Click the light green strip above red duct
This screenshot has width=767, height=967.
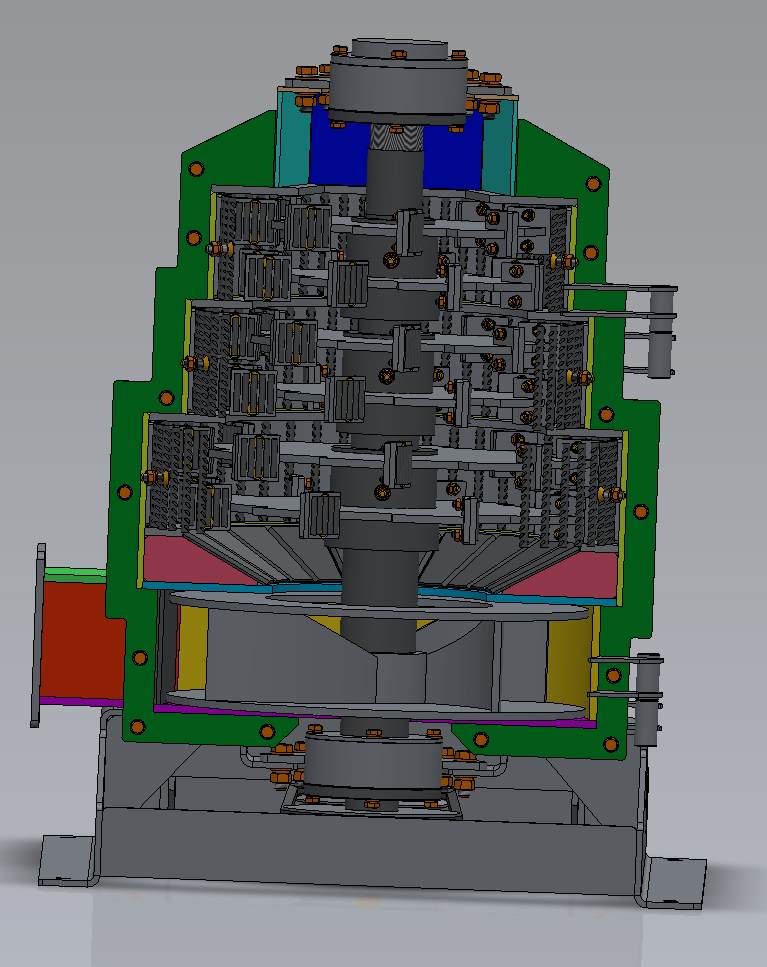pos(76,573)
